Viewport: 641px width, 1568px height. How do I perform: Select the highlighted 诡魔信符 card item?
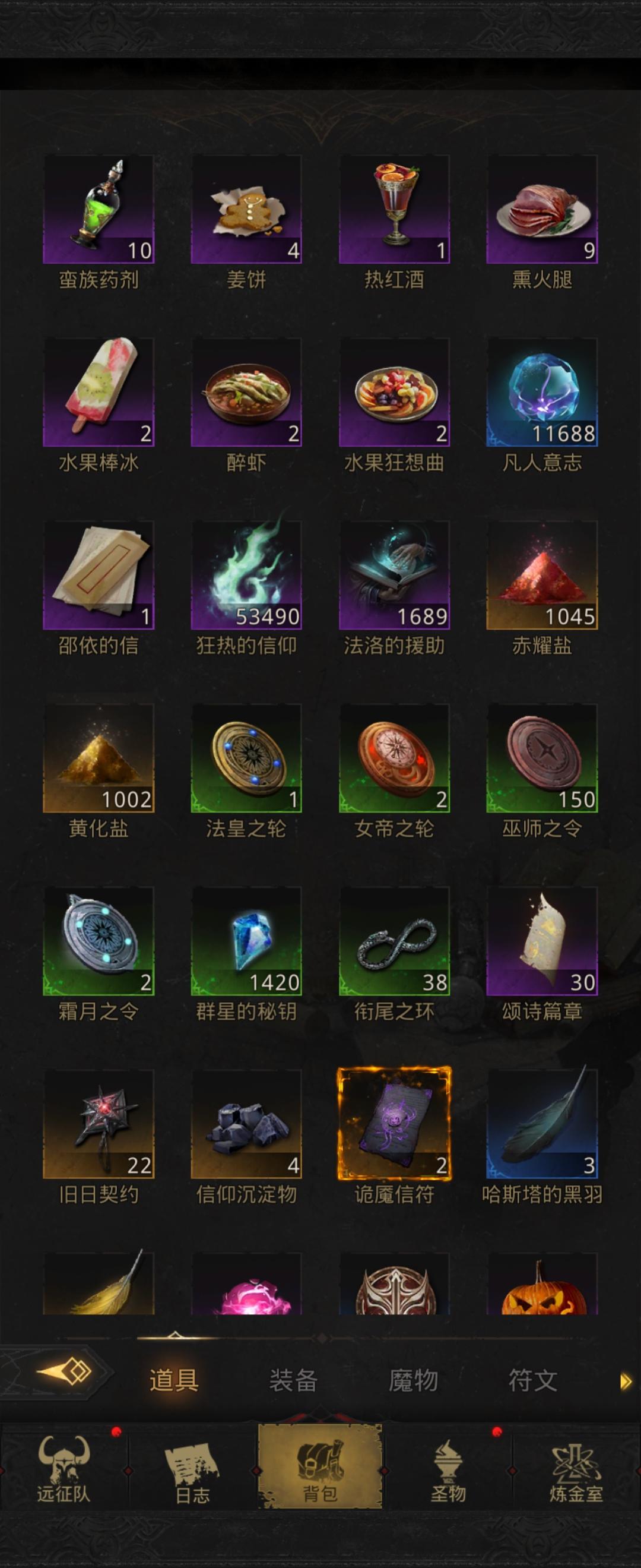click(x=394, y=1124)
